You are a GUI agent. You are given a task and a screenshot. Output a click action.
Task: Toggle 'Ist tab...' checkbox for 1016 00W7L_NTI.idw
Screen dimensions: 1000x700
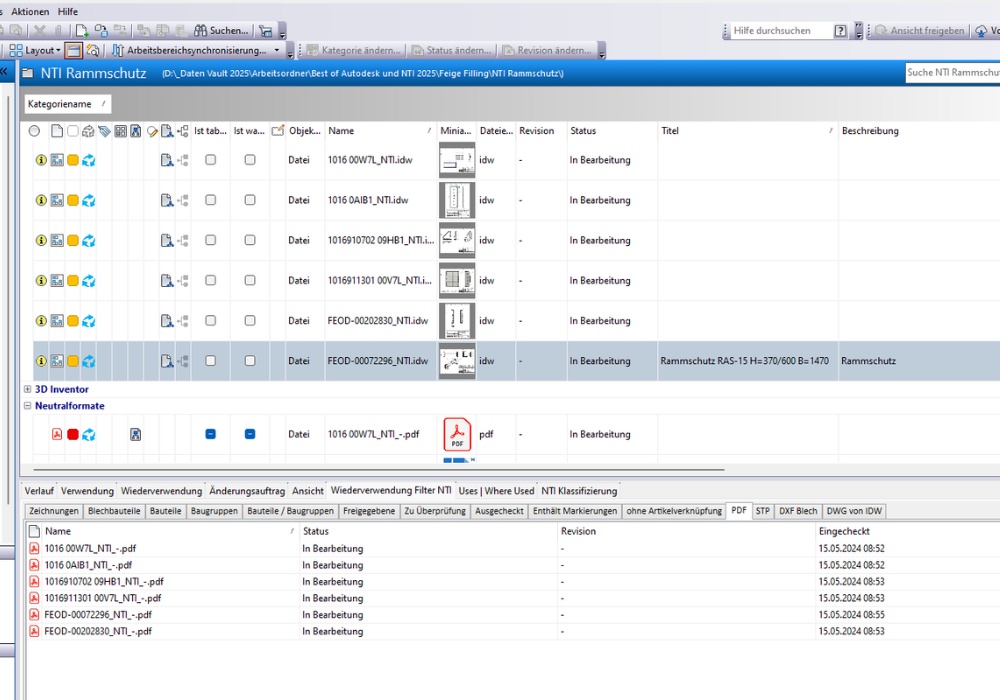click(x=210, y=160)
